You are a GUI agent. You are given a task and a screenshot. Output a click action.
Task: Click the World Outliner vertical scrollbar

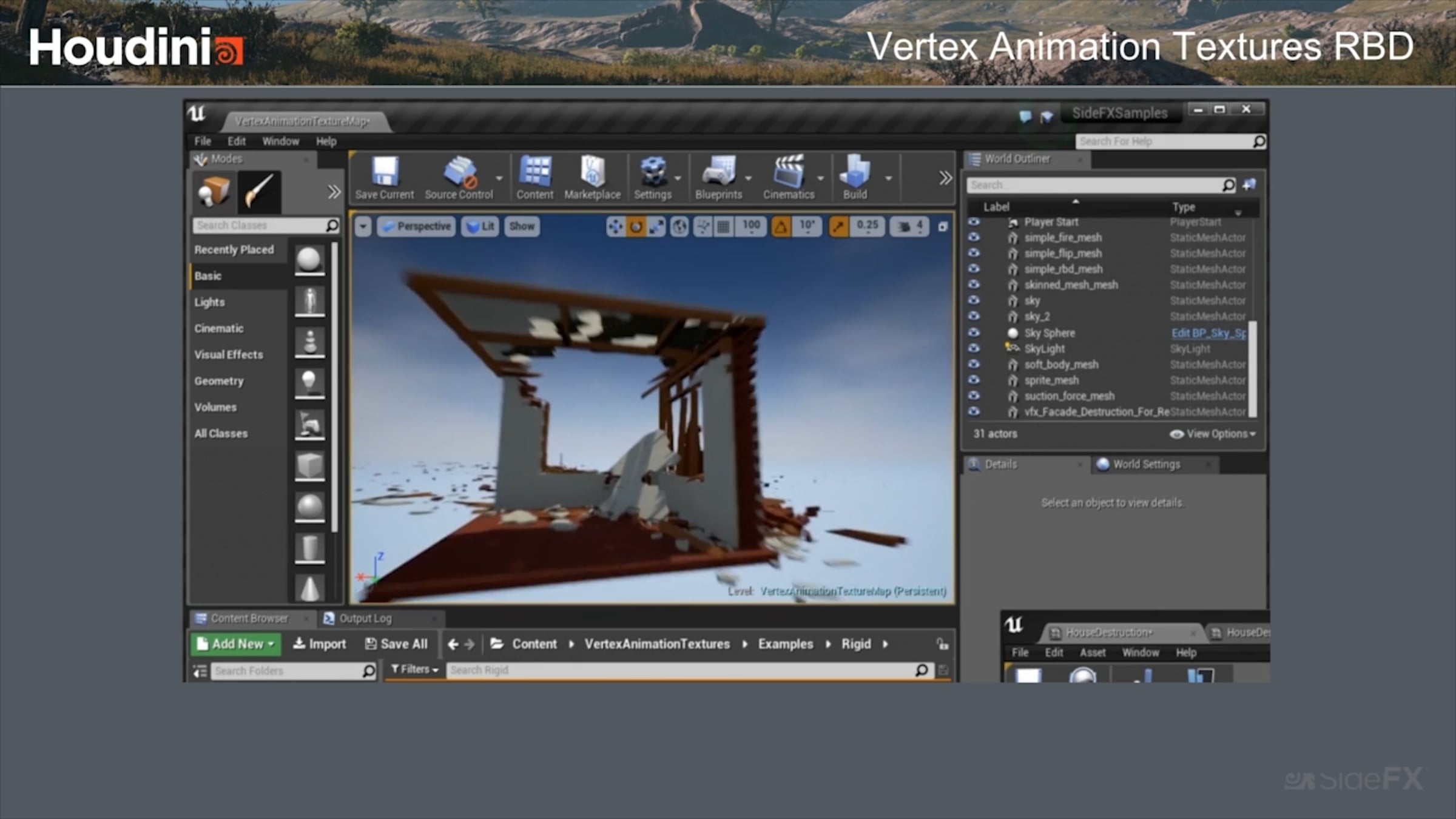[x=1253, y=369]
